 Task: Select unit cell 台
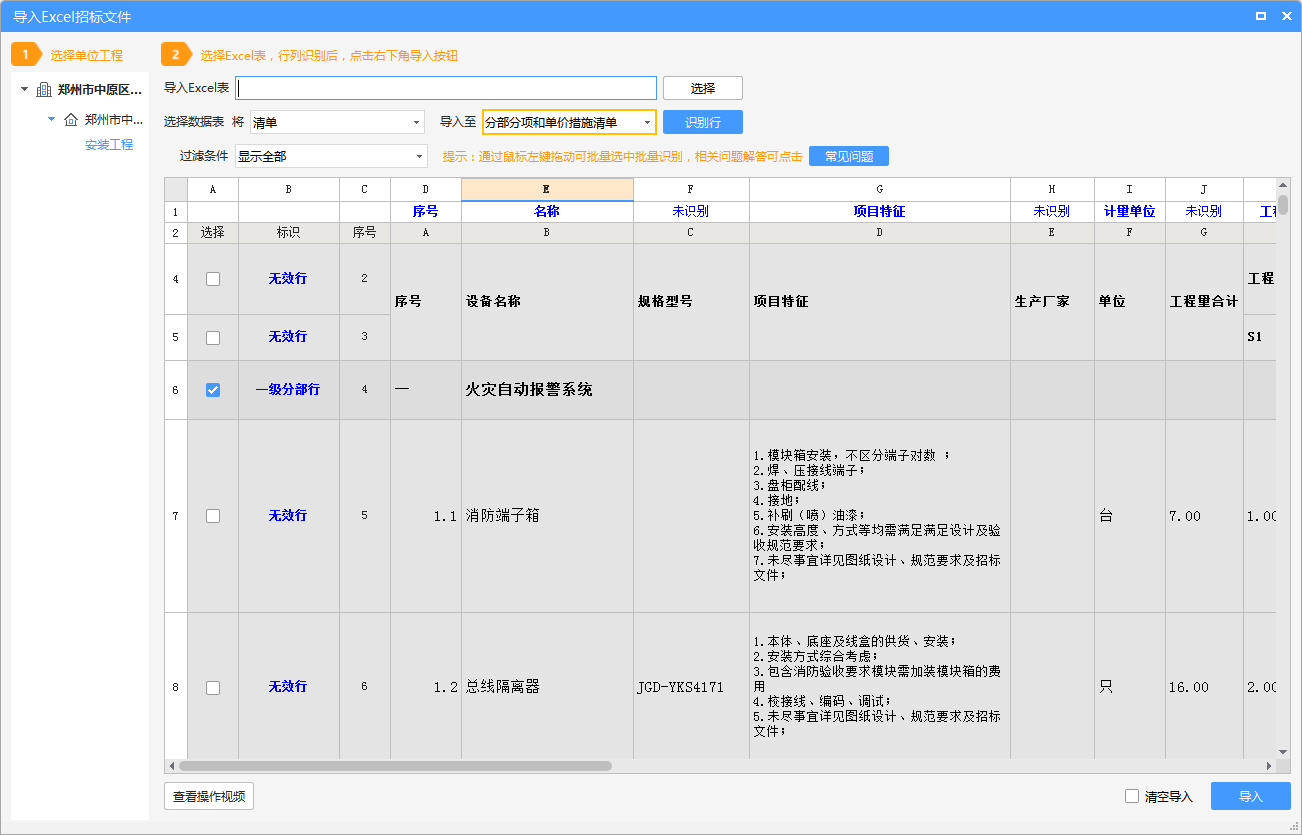coord(1130,516)
